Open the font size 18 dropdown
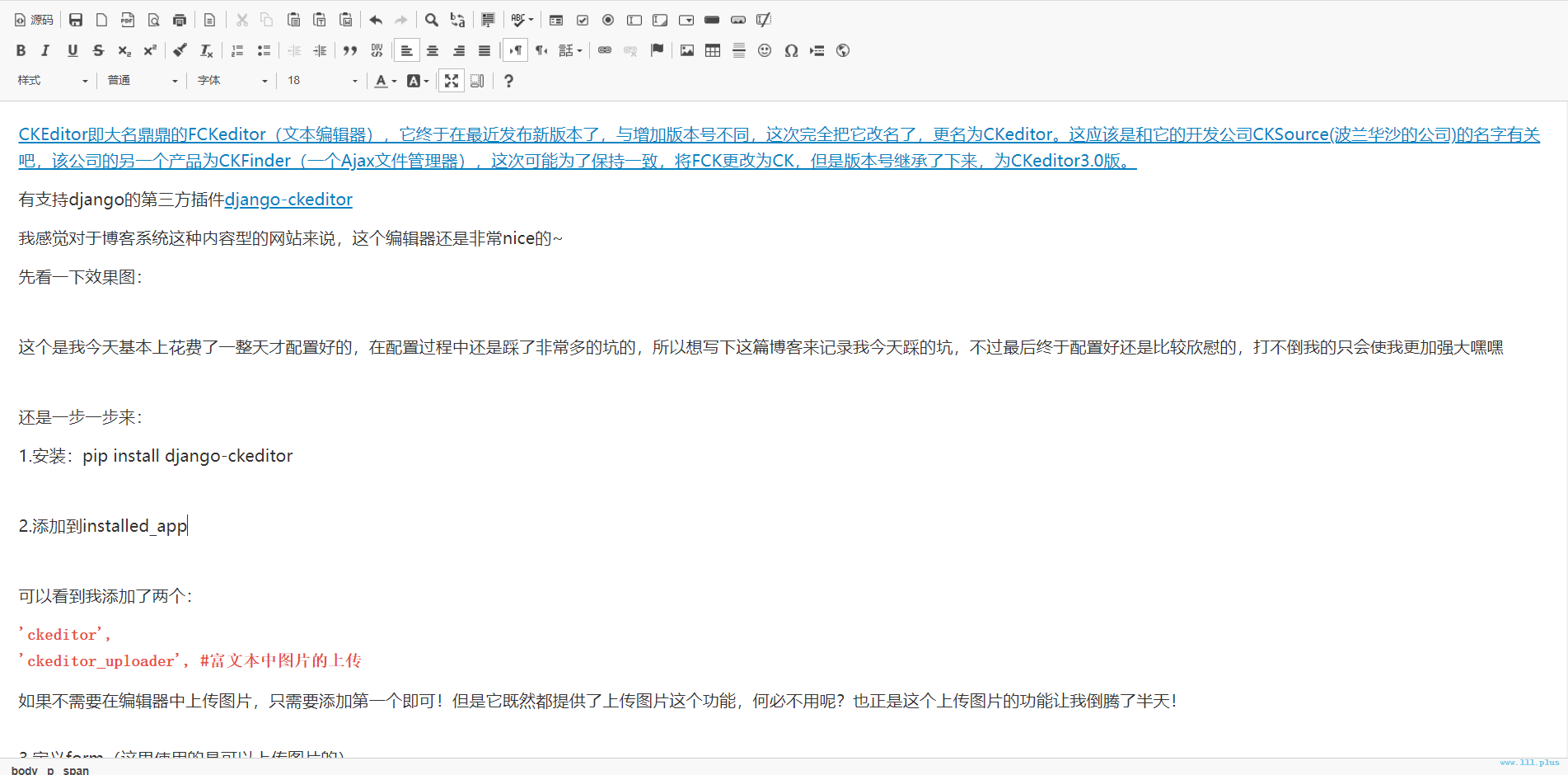 [322, 81]
